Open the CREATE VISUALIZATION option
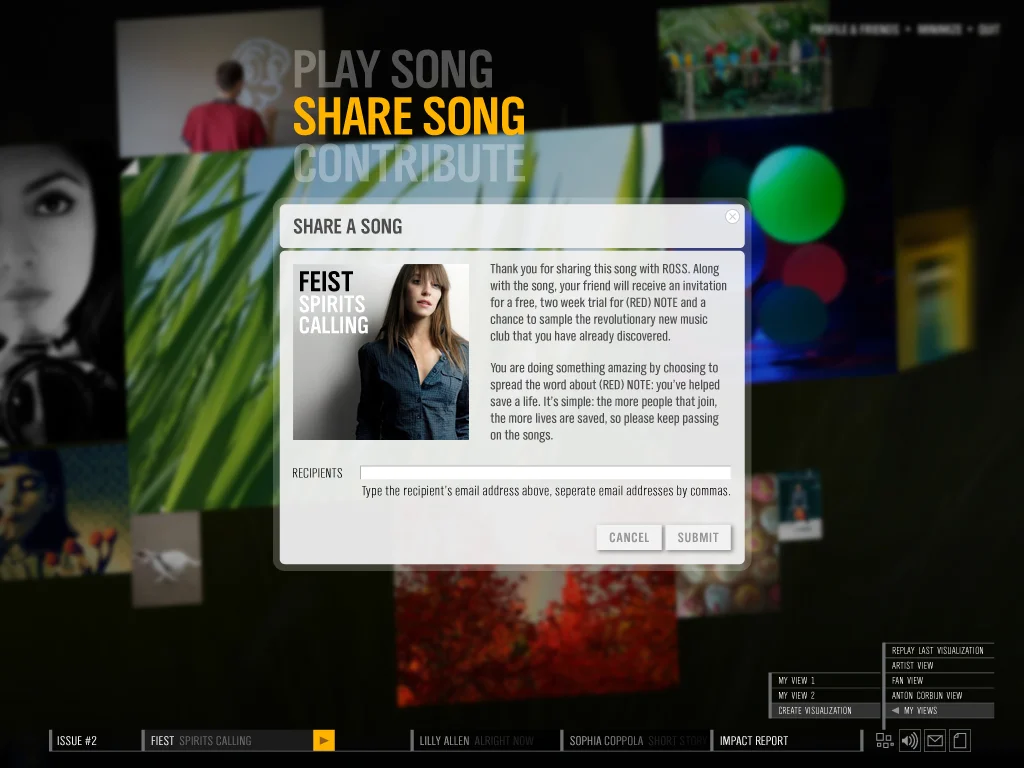1024x768 pixels. 823,710
